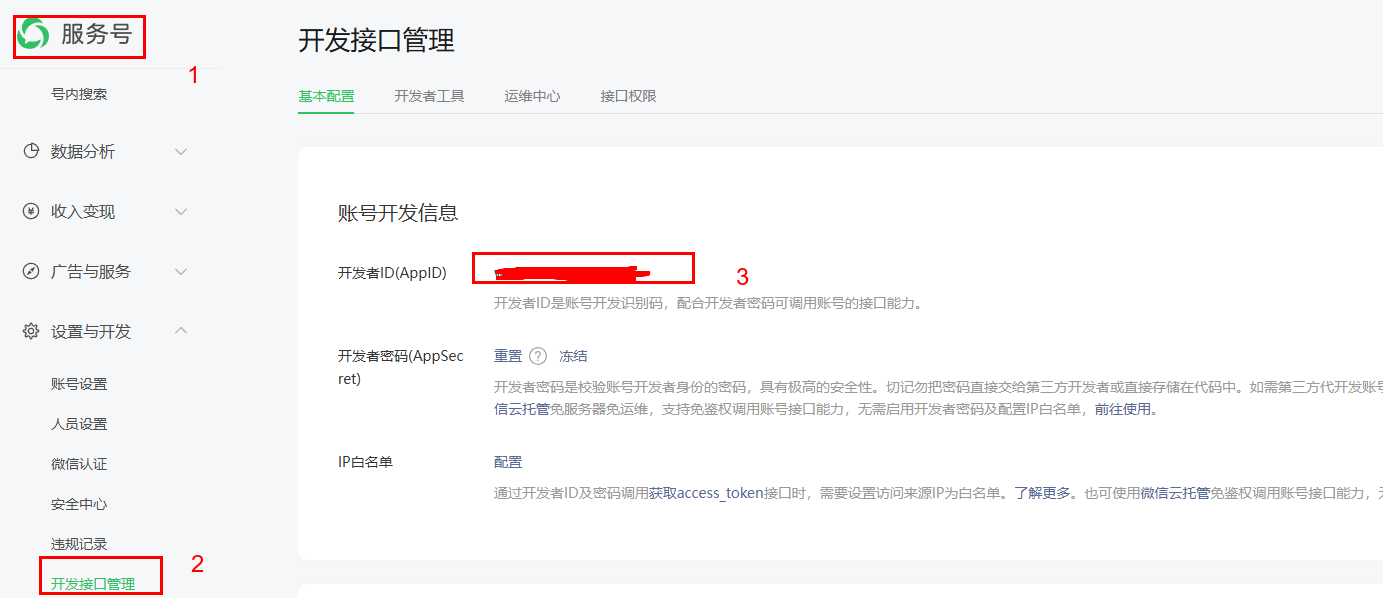Select the 接口权限 tab
The height and width of the screenshot is (598, 1383).
628,96
